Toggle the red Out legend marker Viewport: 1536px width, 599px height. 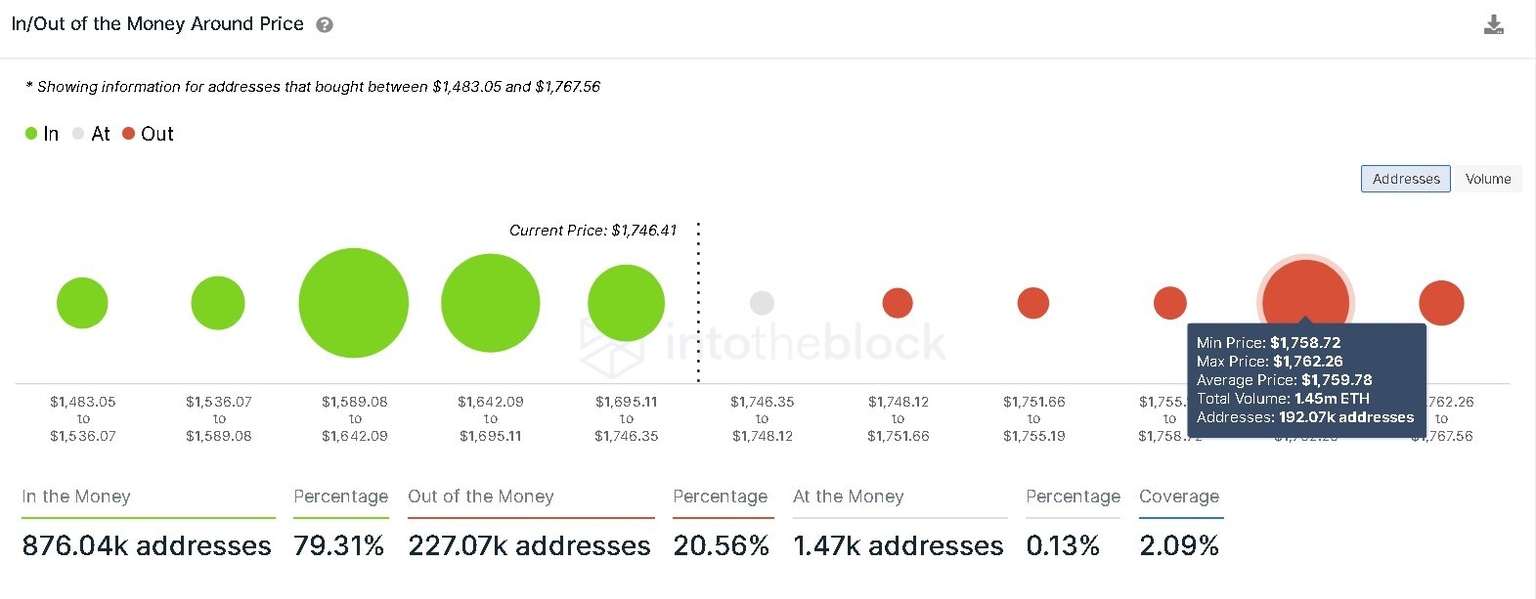(129, 133)
